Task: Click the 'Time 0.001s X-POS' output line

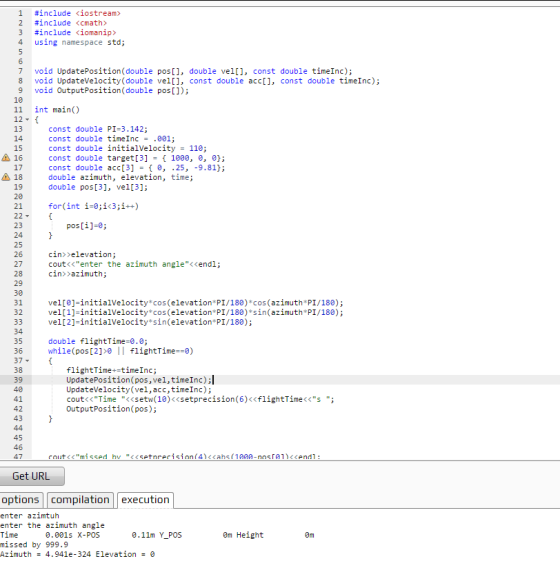Action: 157,535
